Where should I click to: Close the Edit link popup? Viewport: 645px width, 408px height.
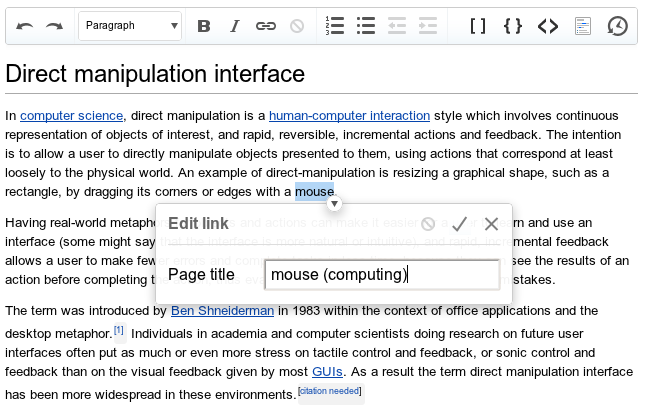click(x=491, y=224)
